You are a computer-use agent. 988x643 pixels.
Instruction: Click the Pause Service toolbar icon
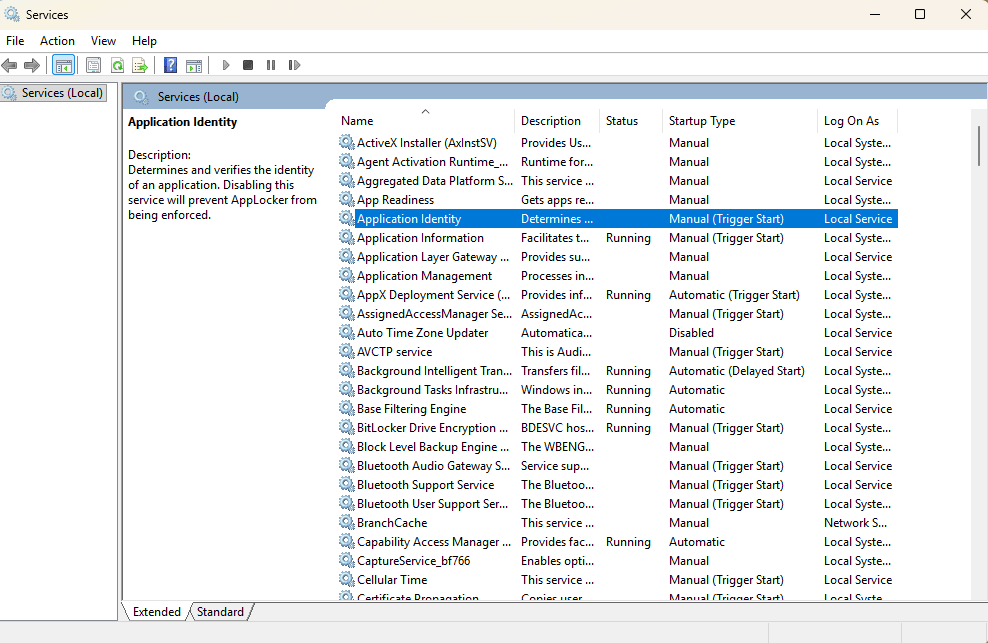[271, 65]
